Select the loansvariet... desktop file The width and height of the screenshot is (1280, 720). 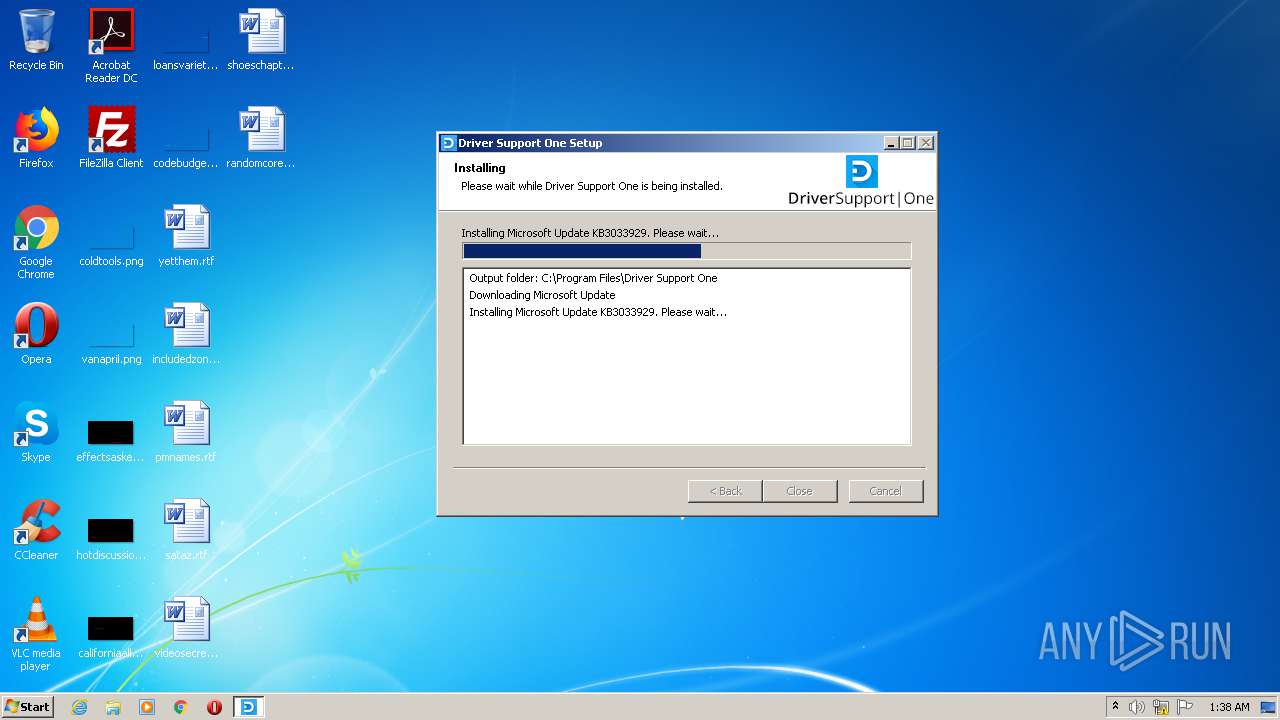[x=186, y=41]
